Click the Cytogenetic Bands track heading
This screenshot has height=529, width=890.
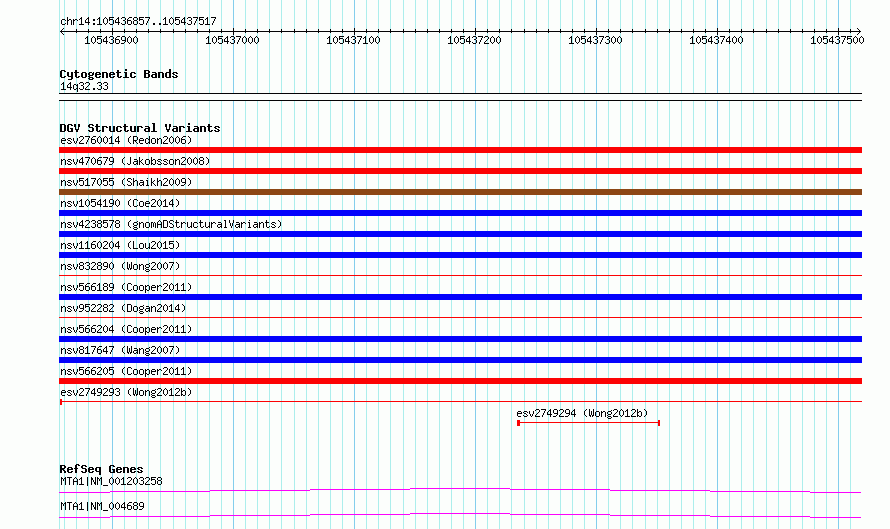click(x=119, y=74)
